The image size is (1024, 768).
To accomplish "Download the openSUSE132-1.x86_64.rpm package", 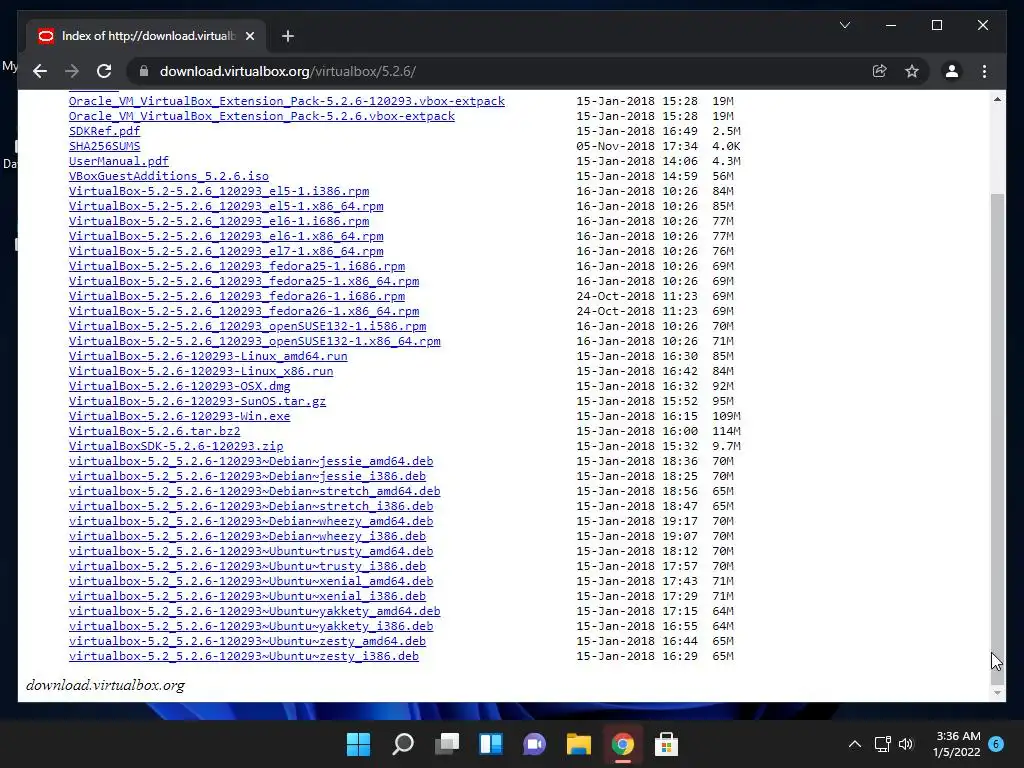I will click(x=255, y=342).
